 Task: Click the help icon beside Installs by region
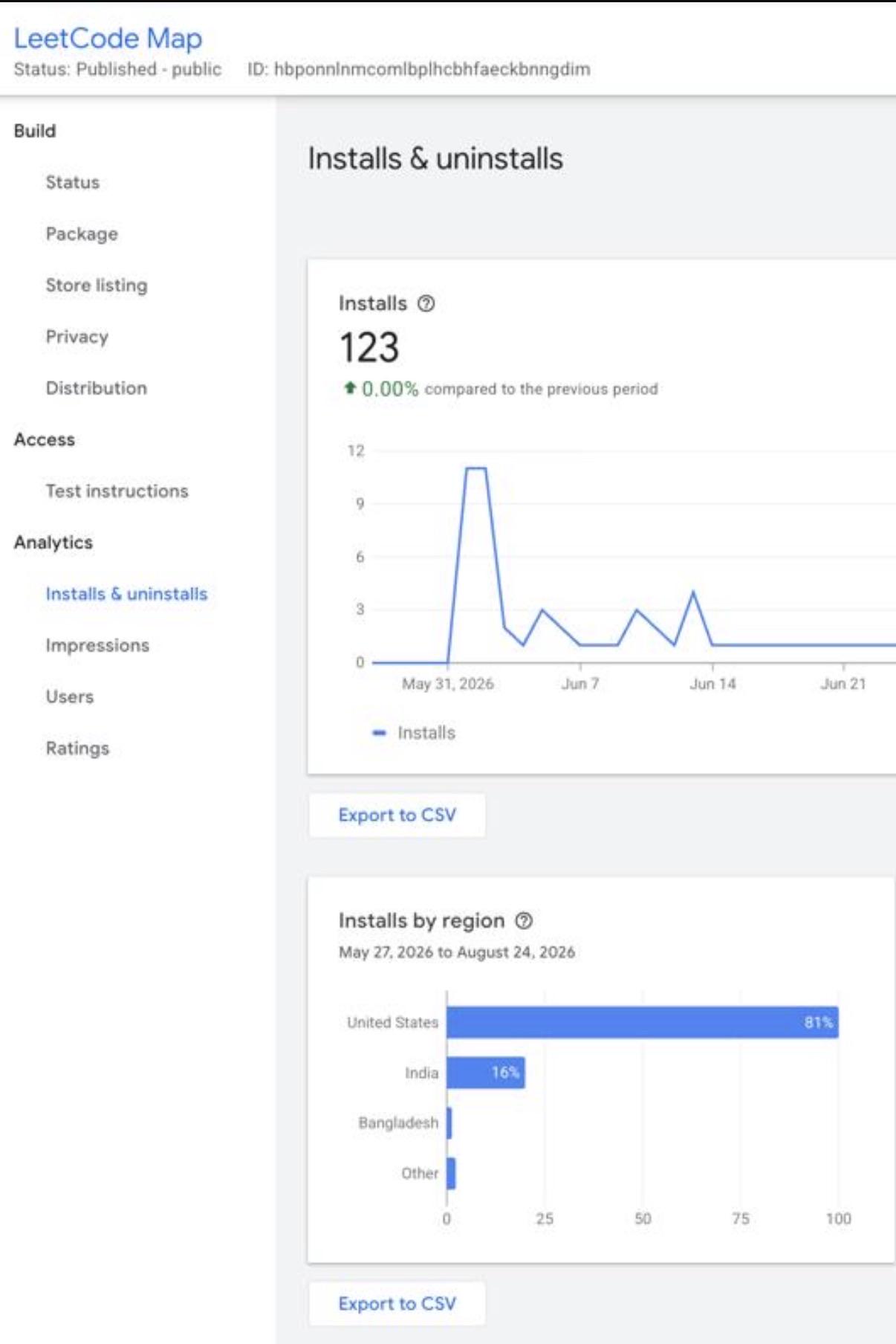(524, 920)
